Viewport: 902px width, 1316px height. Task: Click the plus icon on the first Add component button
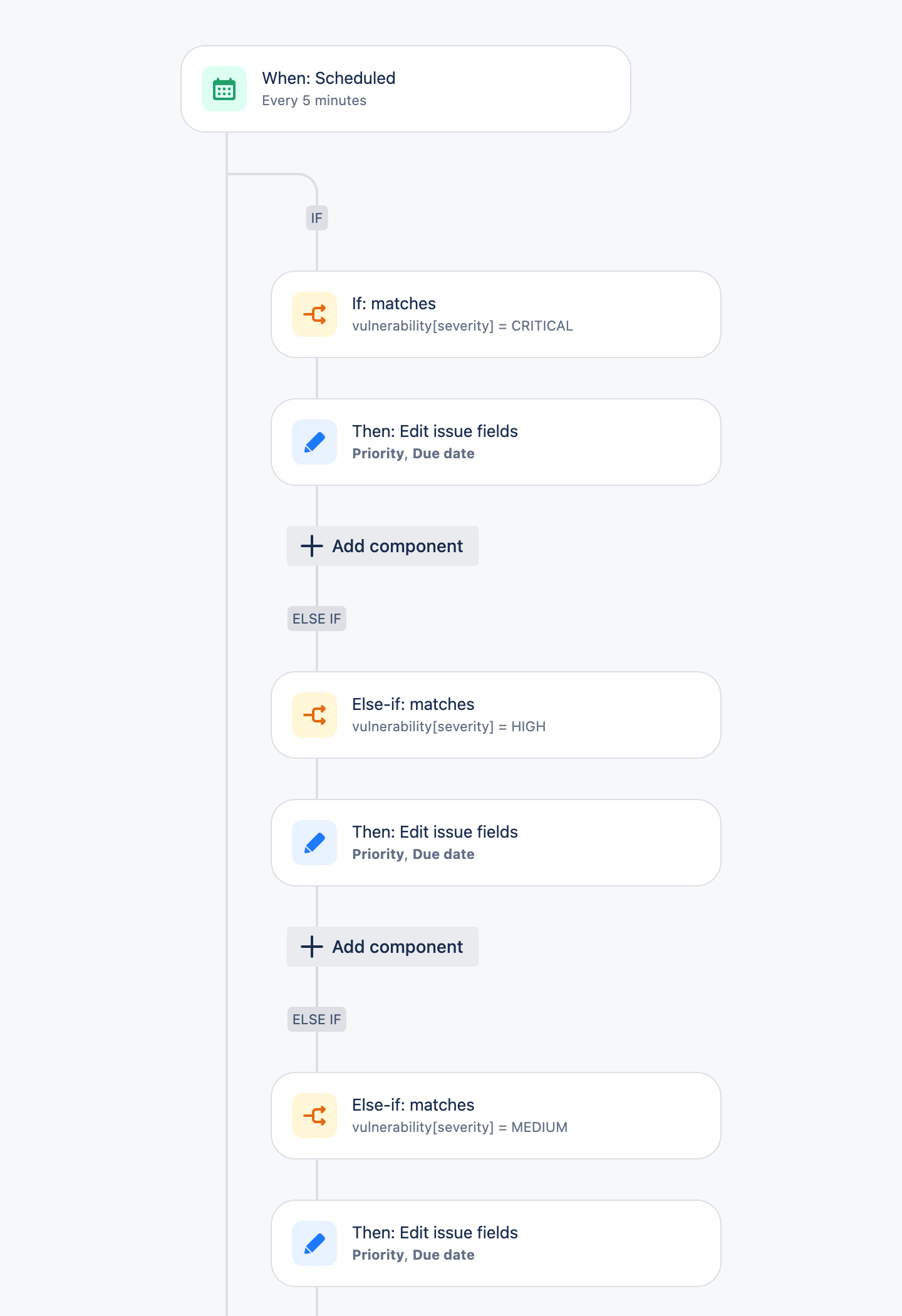pyautogui.click(x=311, y=545)
